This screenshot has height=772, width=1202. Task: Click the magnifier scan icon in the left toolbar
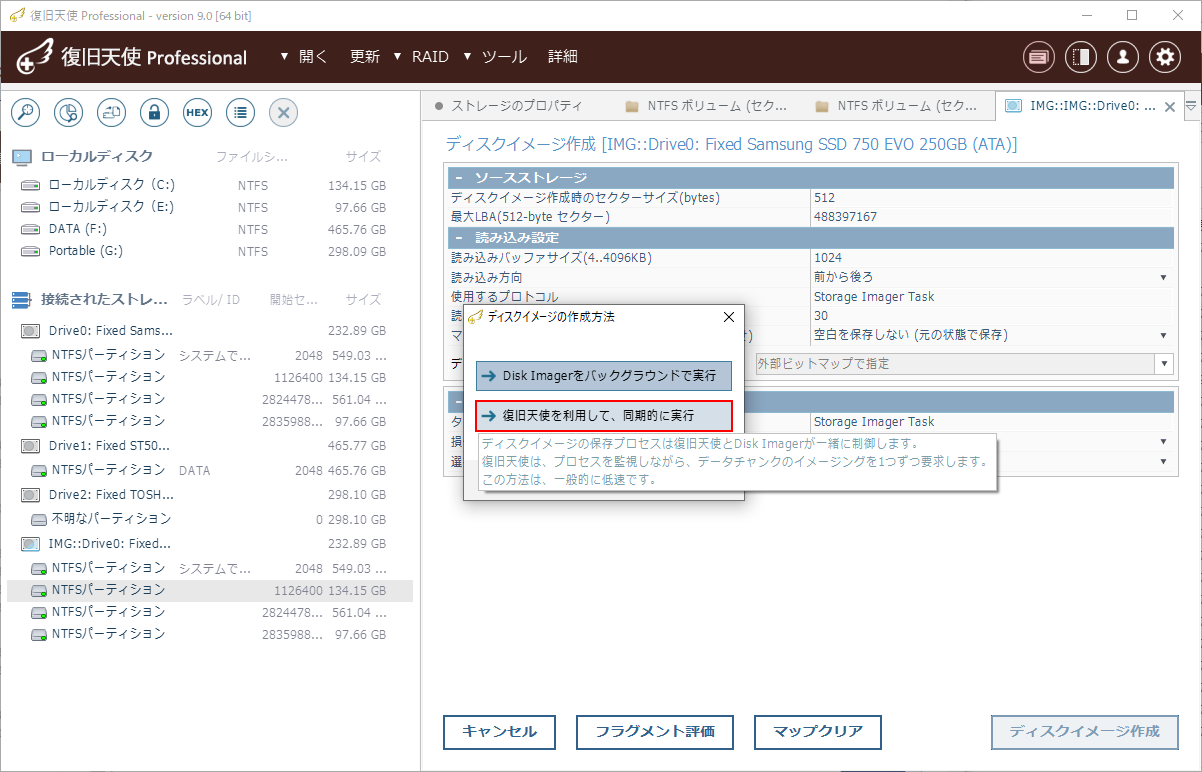tap(25, 113)
